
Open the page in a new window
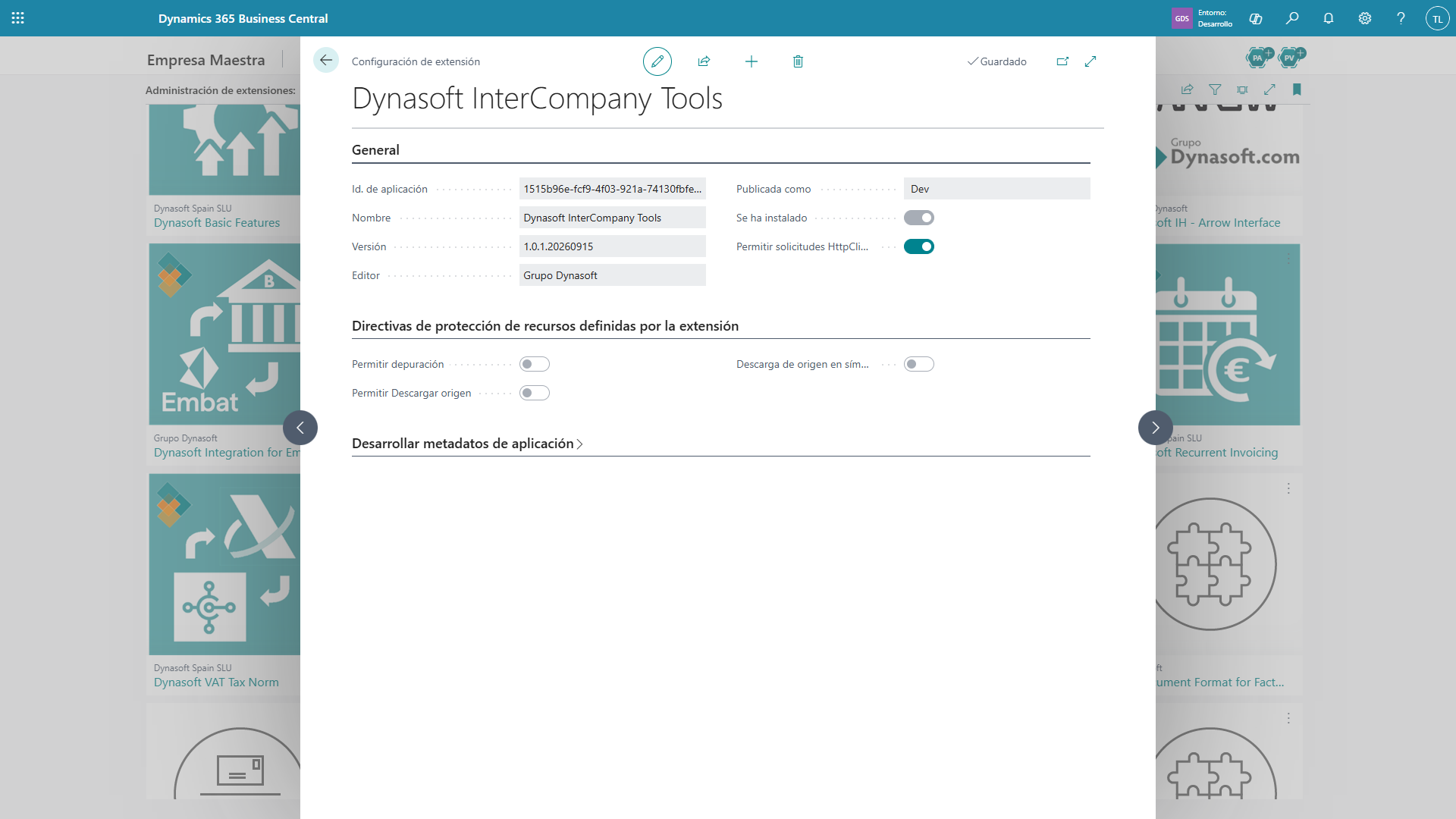coord(1062,61)
